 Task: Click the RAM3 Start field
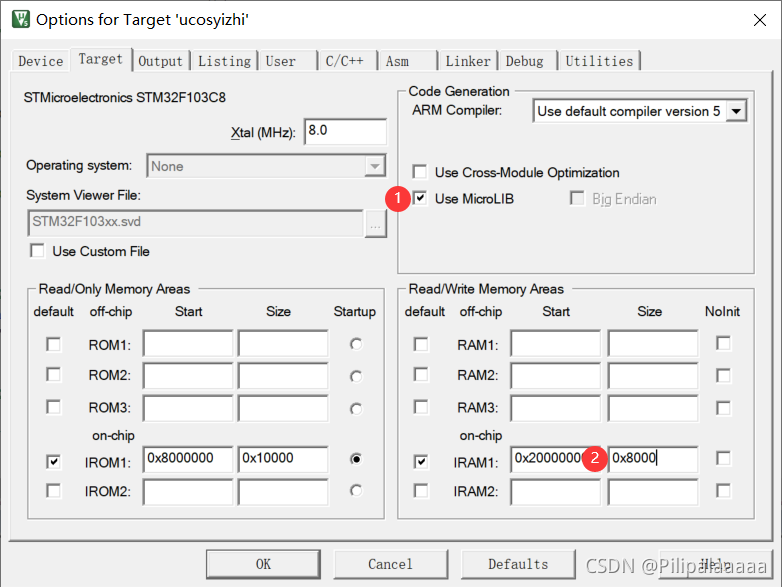[x=556, y=408]
